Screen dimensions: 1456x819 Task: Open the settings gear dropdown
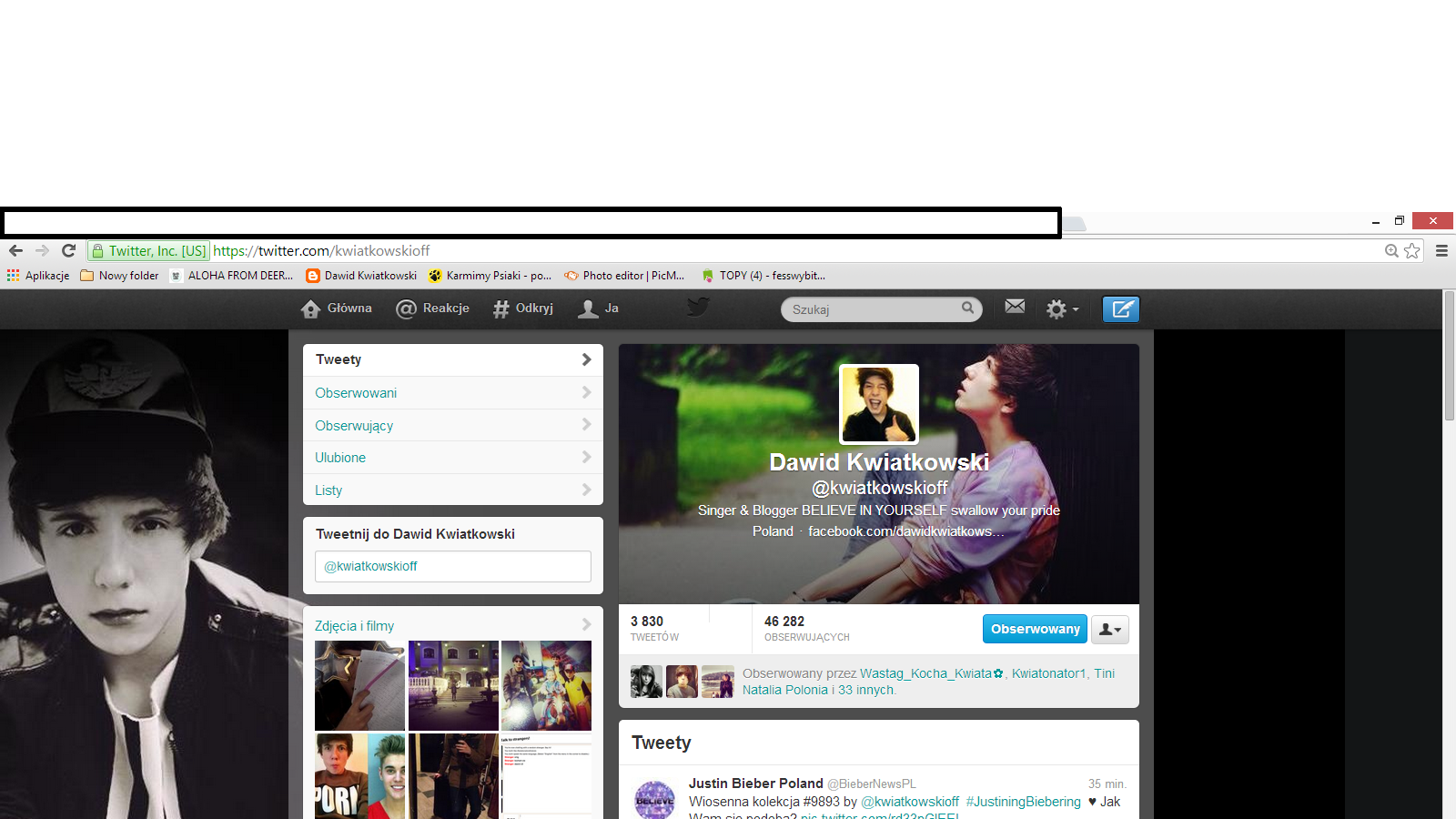1062,309
